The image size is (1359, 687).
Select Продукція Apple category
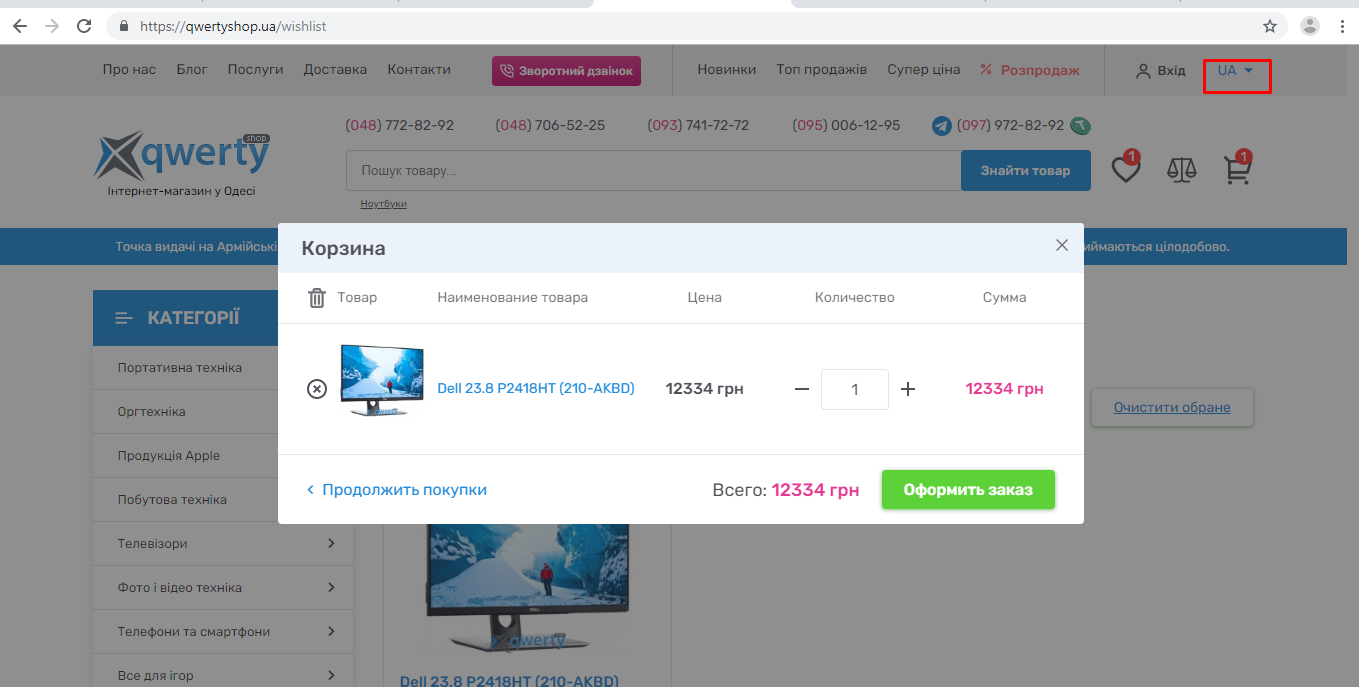[169, 456]
